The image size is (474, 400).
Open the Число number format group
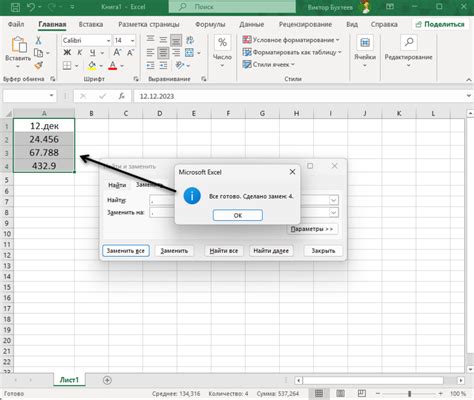(222, 50)
